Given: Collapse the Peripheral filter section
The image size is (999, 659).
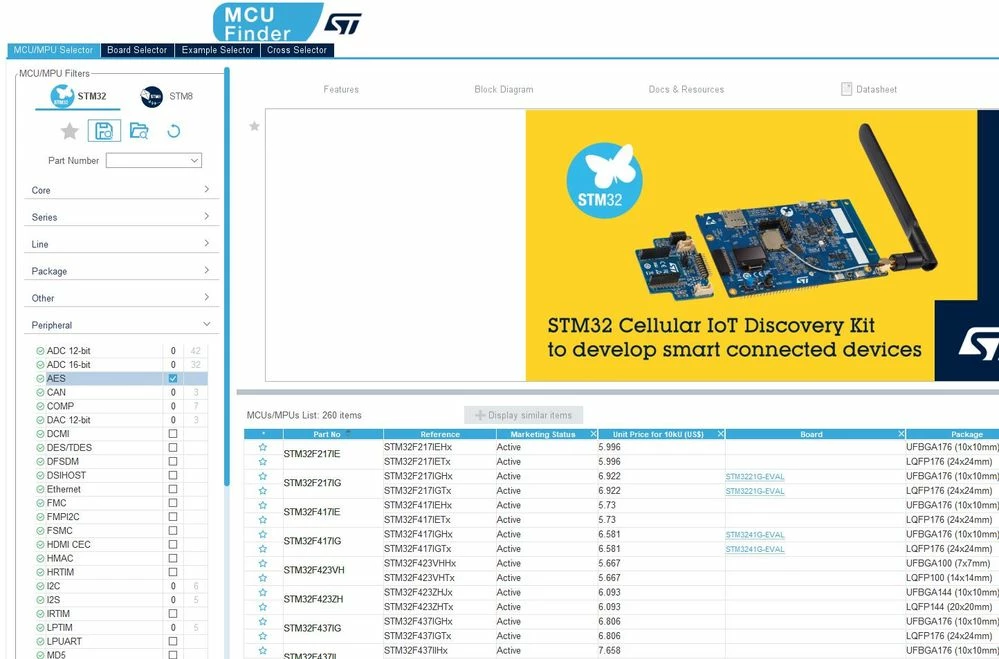Looking at the screenshot, I should pyautogui.click(x=121, y=325).
